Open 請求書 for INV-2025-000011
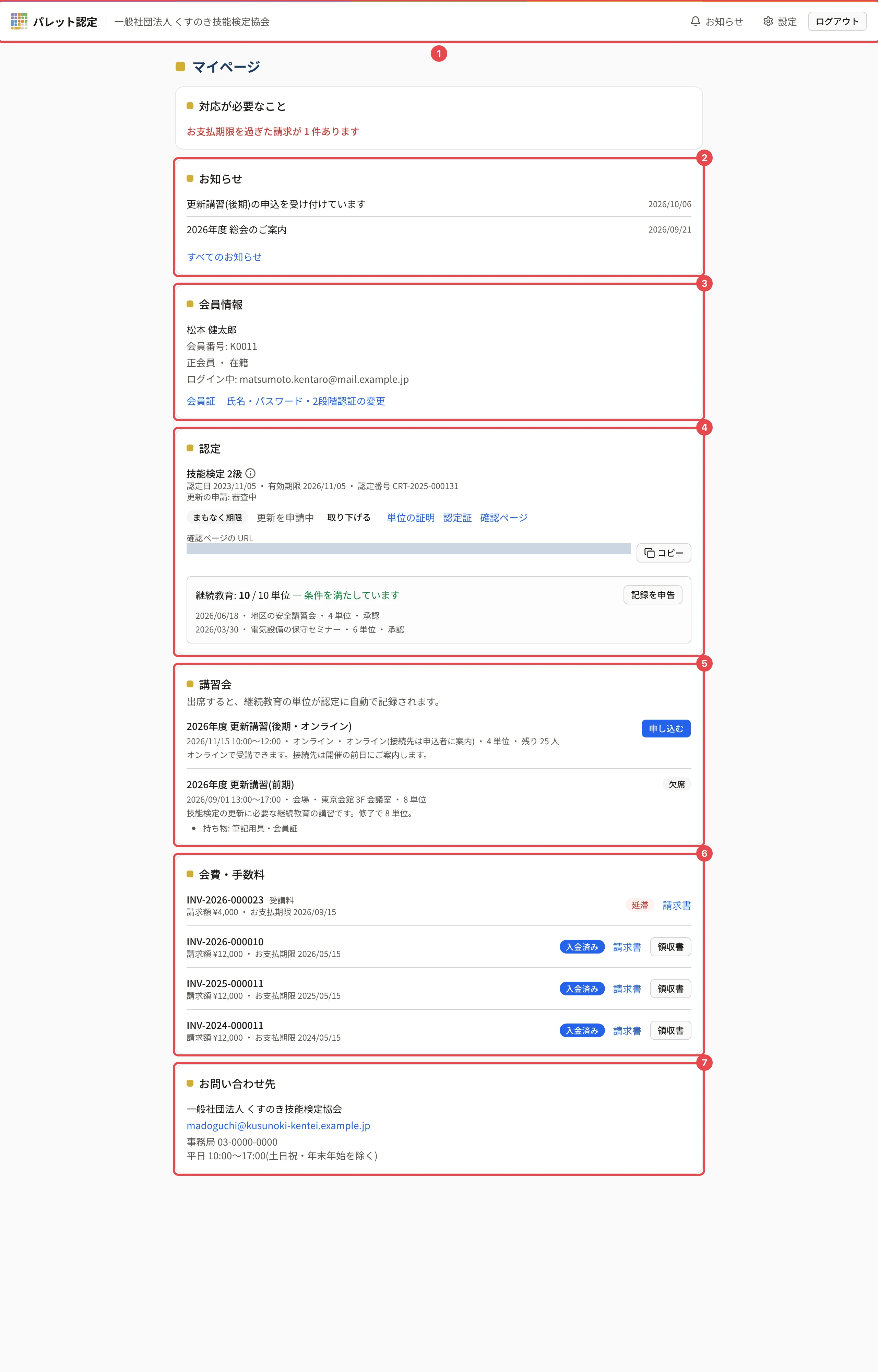Image resolution: width=878 pixels, height=1372 pixels. point(627,989)
